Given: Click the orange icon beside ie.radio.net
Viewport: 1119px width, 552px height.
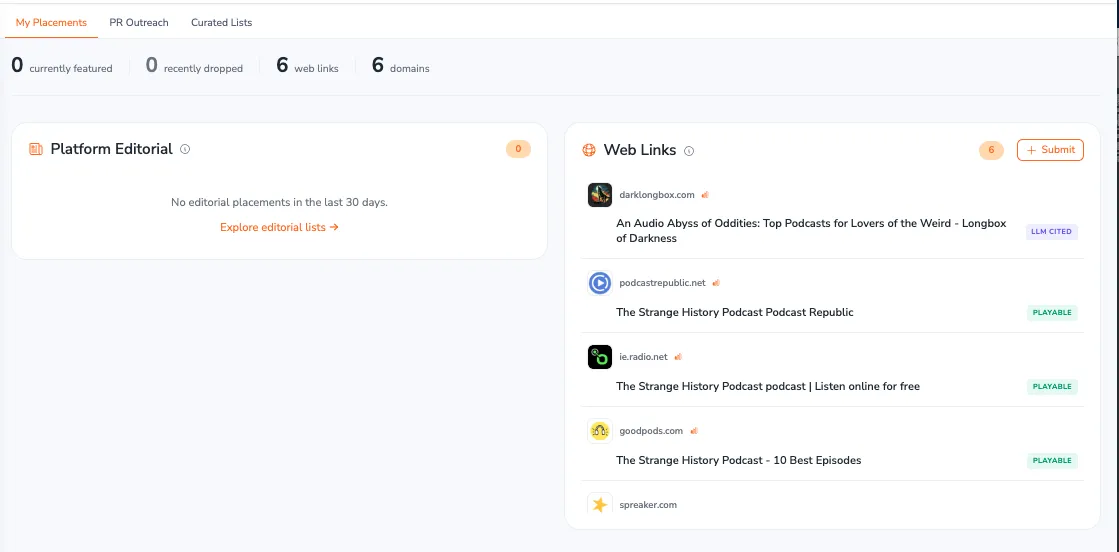Looking at the screenshot, I should 678,356.
